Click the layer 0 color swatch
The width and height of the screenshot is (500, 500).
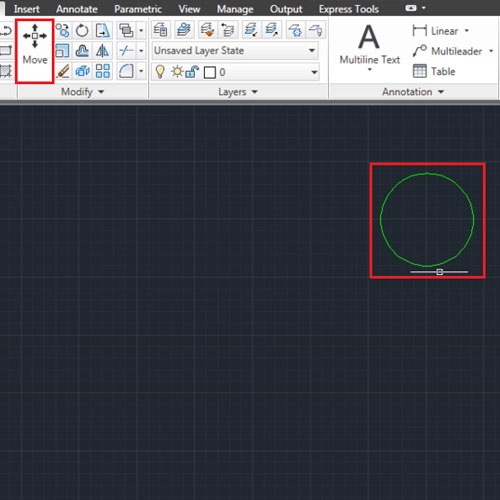pos(210,72)
